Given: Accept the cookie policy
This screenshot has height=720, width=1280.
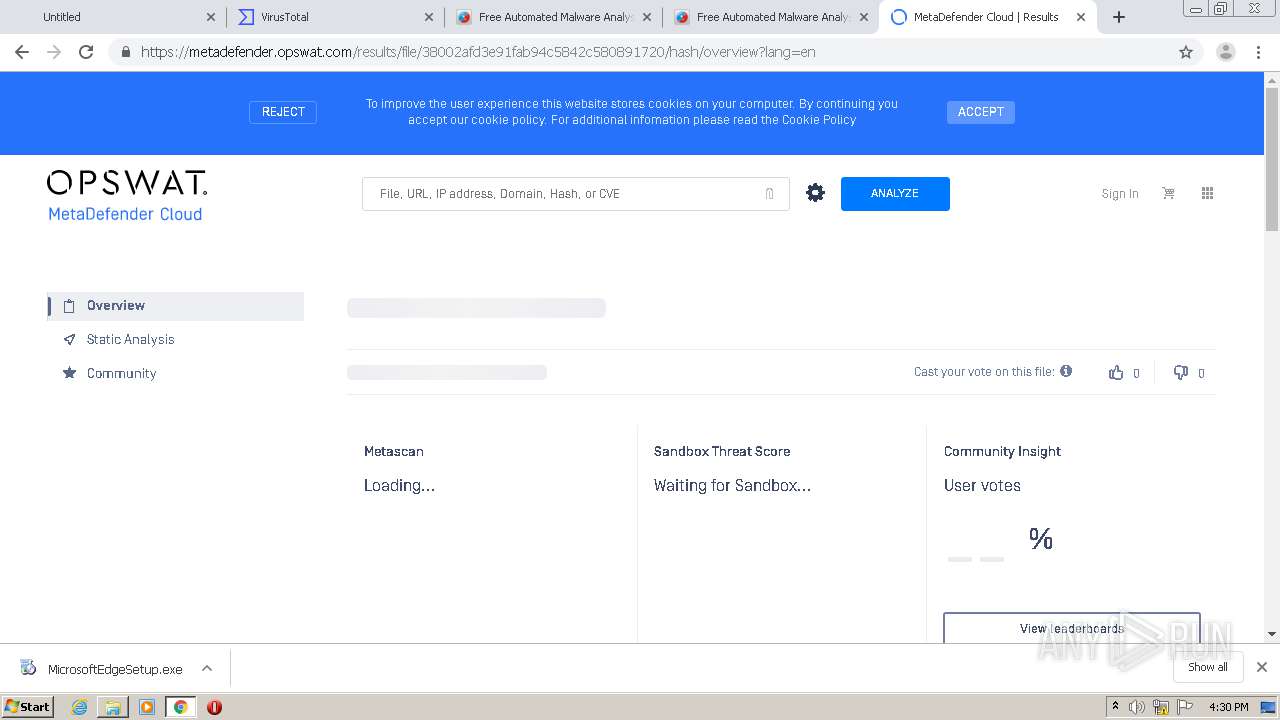Looking at the screenshot, I should [x=981, y=112].
